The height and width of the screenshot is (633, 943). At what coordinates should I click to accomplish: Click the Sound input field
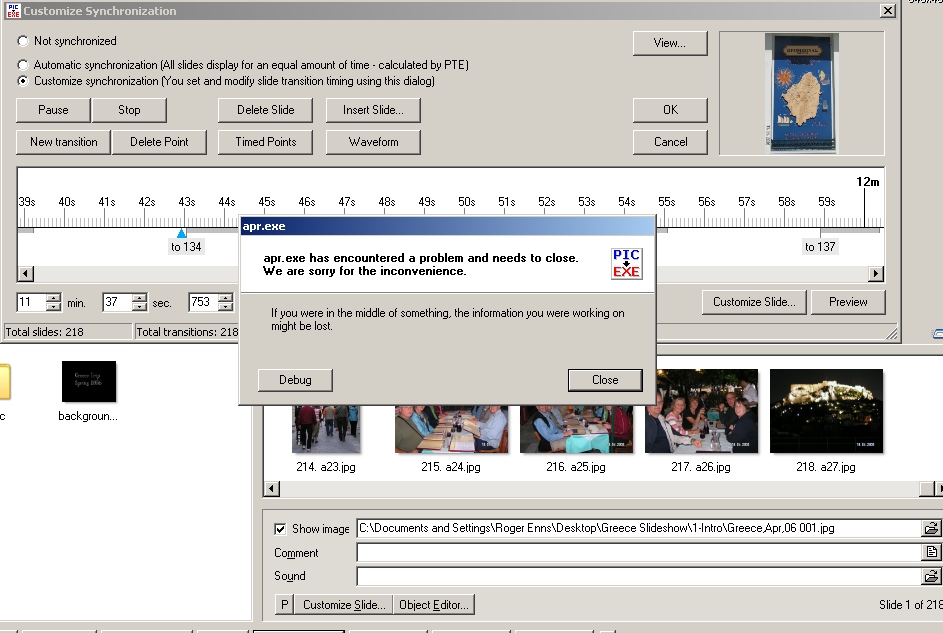(x=639, y=576)
